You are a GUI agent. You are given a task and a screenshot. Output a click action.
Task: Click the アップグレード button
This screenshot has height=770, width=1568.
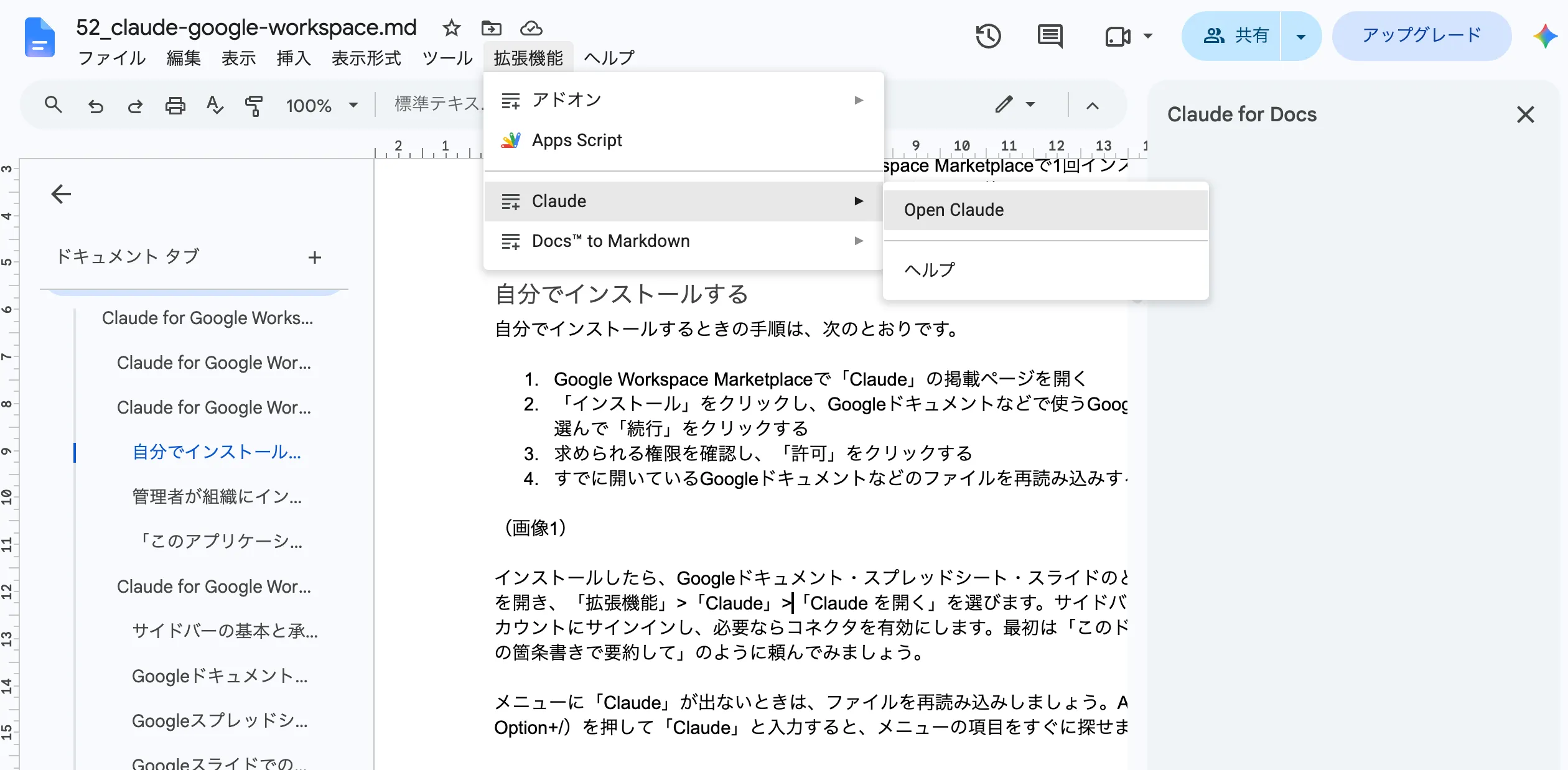(x=1421, y=36)
